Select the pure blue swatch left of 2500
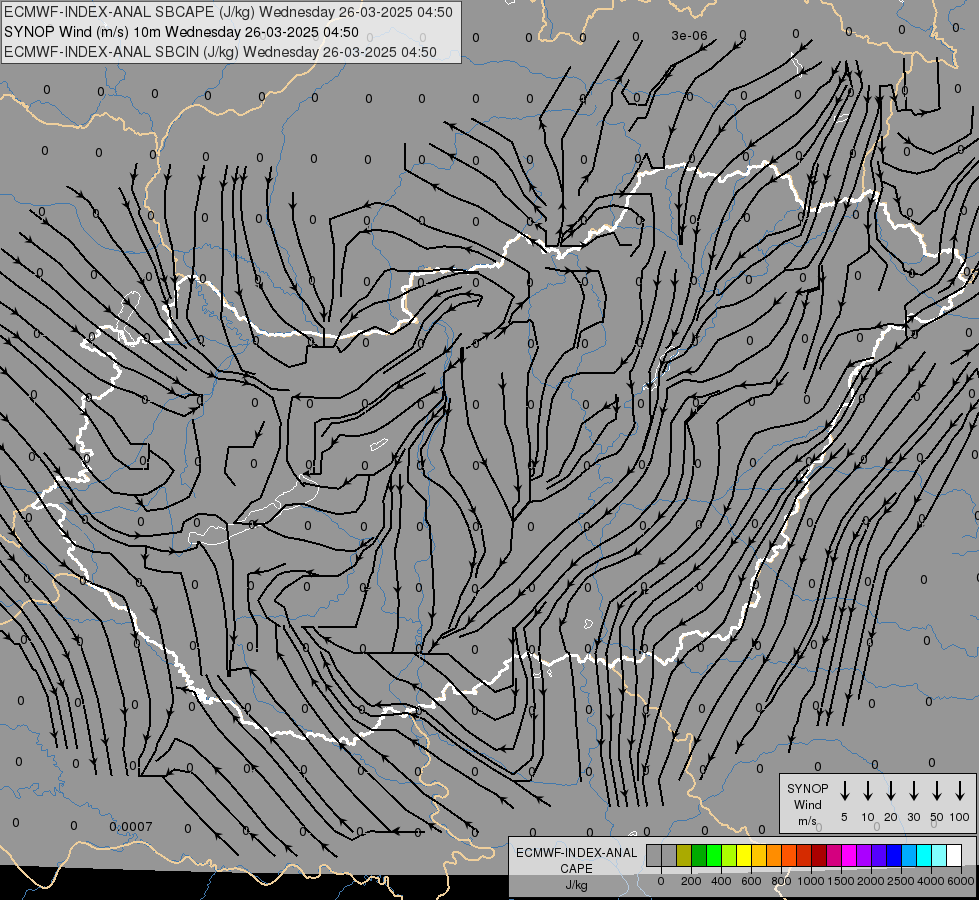The height and width of the screenshot is (900, 979). click(x=894, y=856)
